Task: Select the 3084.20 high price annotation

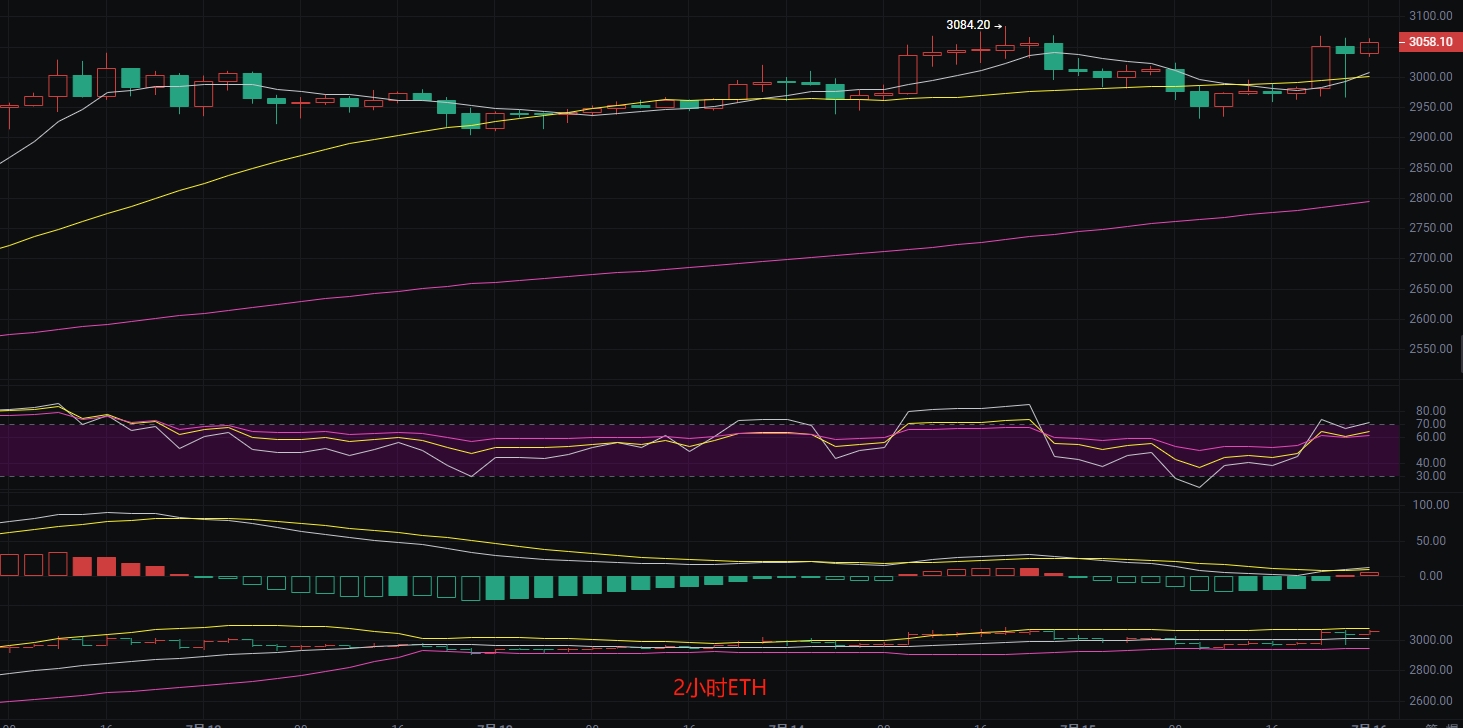Action: (969, 26)
